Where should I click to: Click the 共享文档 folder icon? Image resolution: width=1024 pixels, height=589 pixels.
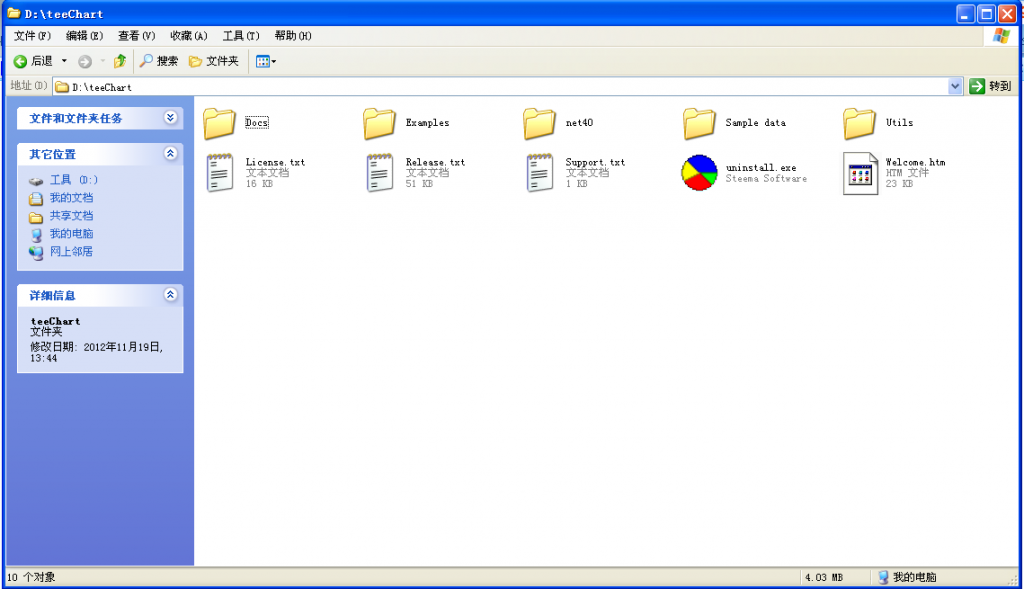click(36, 217)
